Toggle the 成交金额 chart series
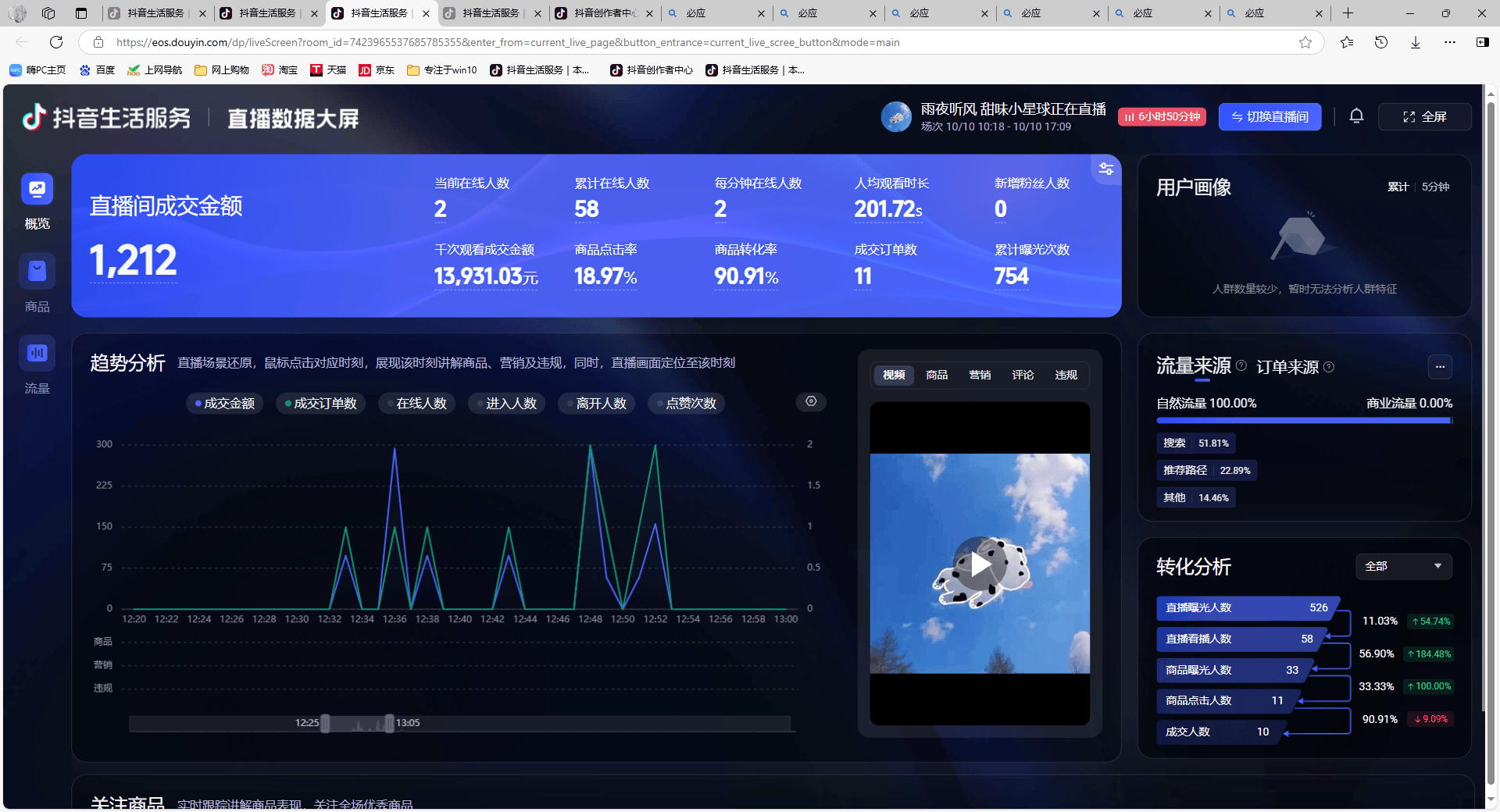Screen dimensions: 1500x812 point(225,404)
